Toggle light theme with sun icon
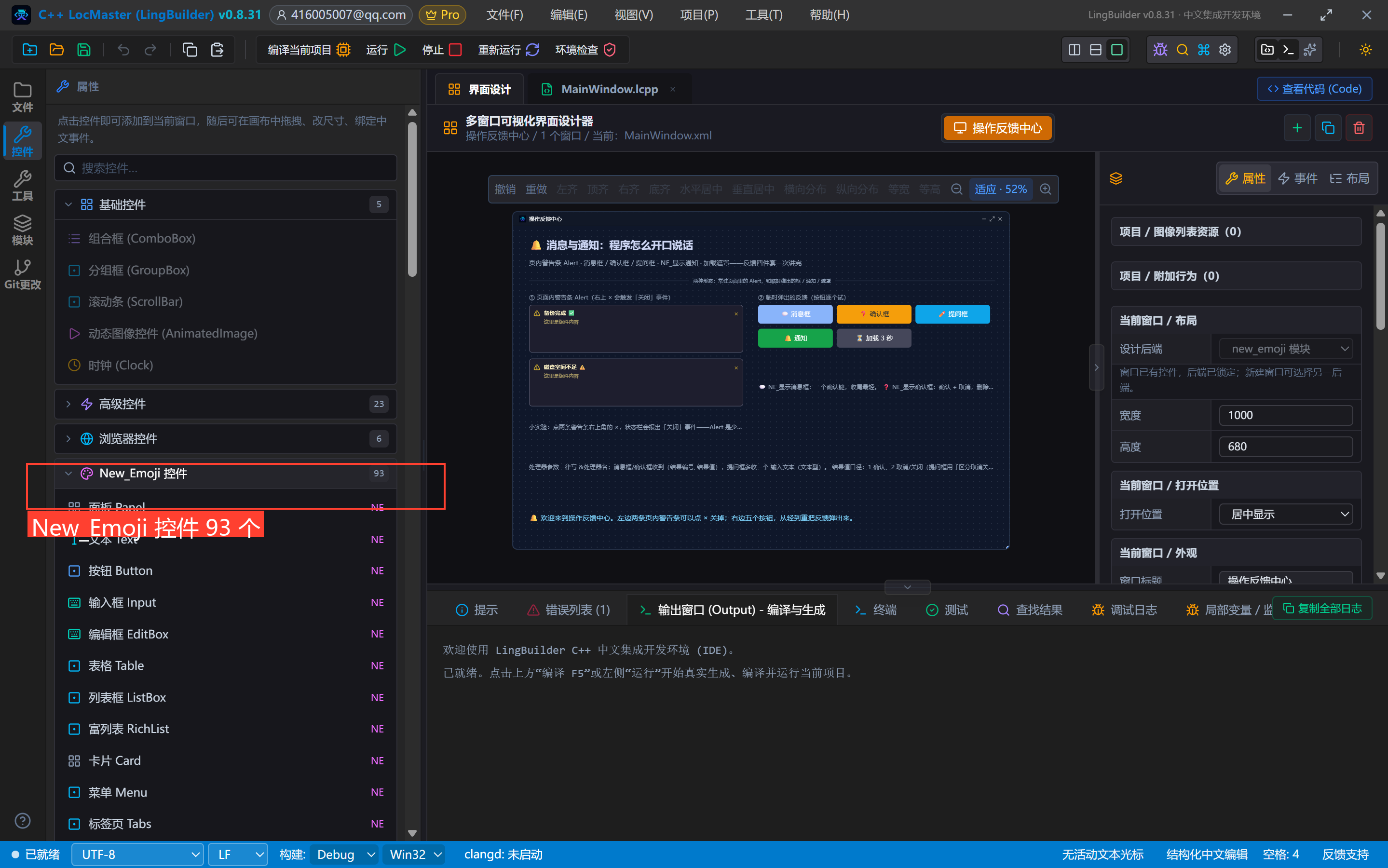 1366,50
